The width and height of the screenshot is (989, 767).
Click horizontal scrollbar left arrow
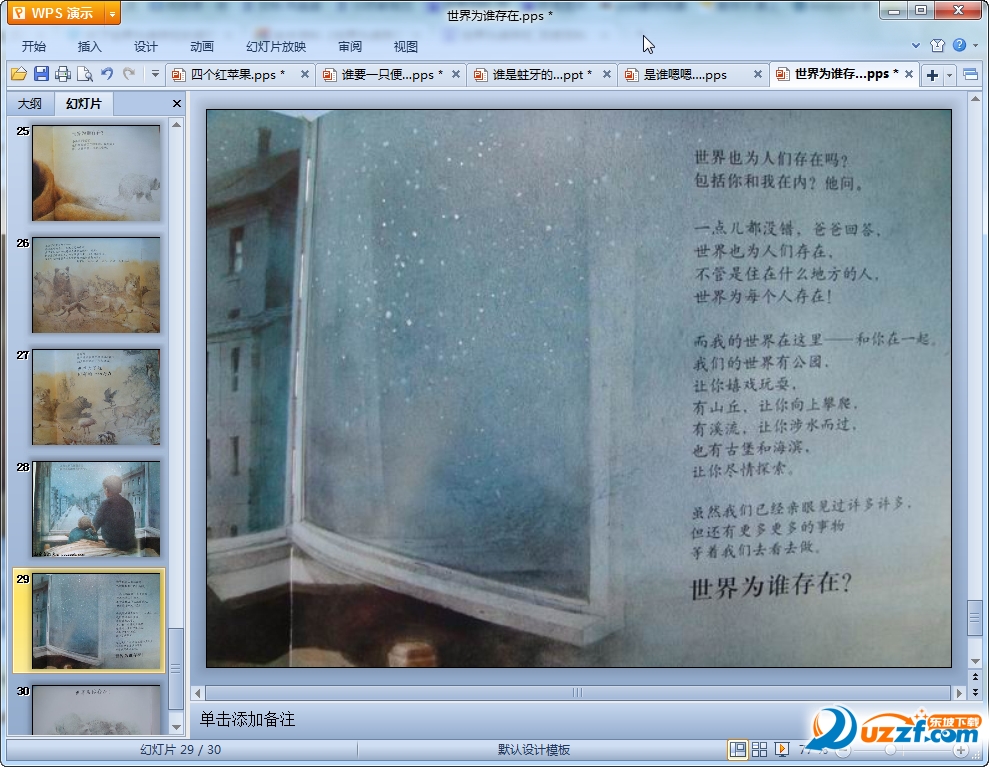coord(197,693)
